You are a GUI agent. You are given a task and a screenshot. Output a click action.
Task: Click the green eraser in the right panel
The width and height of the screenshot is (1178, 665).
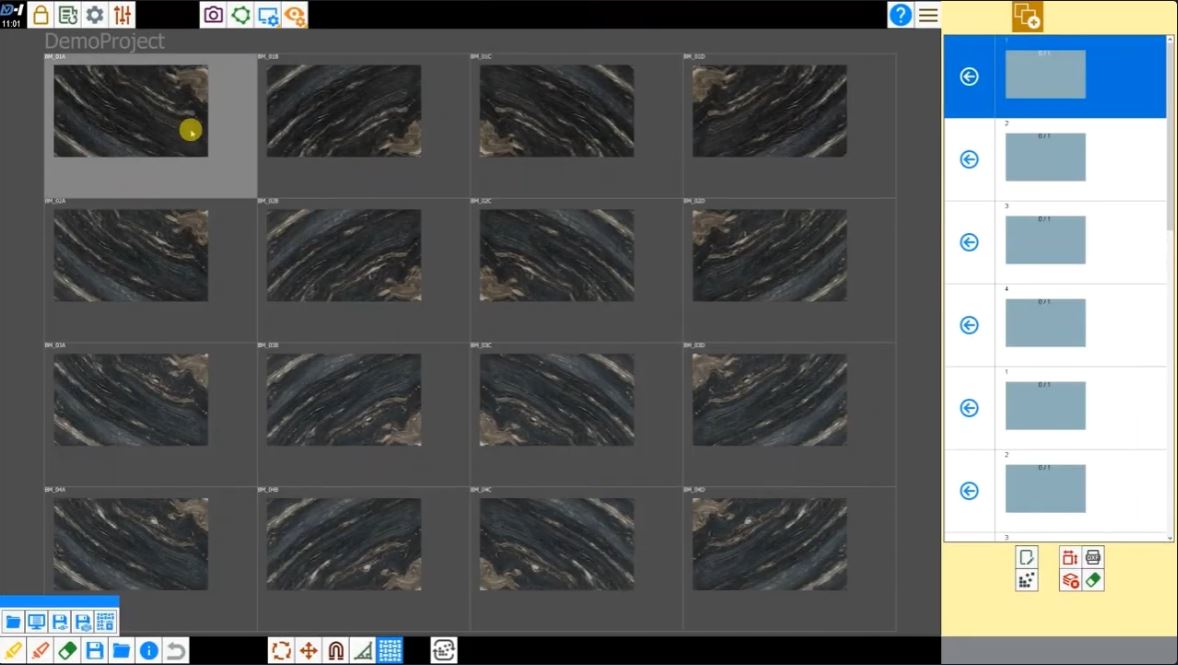[x=1093, y=580]
